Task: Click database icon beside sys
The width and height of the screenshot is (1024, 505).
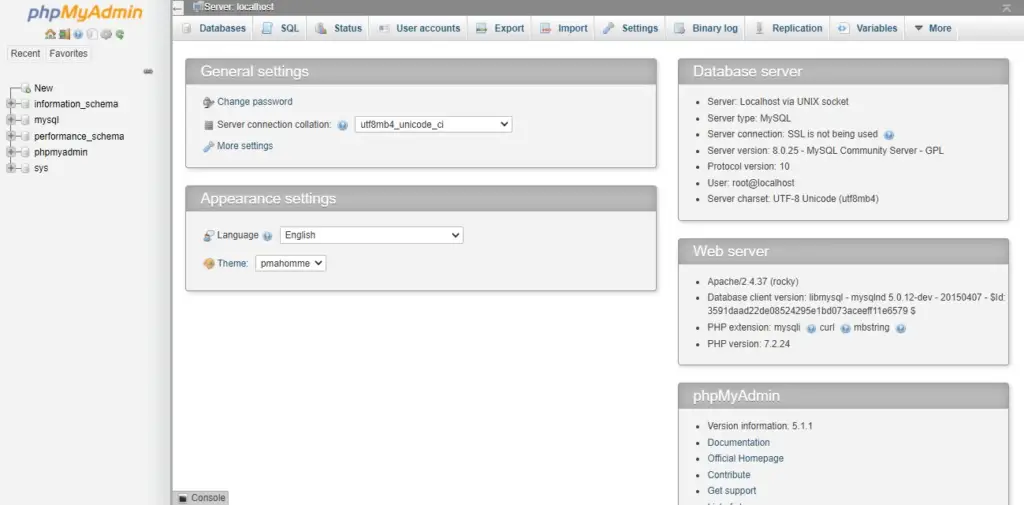Action: [25, 169]
